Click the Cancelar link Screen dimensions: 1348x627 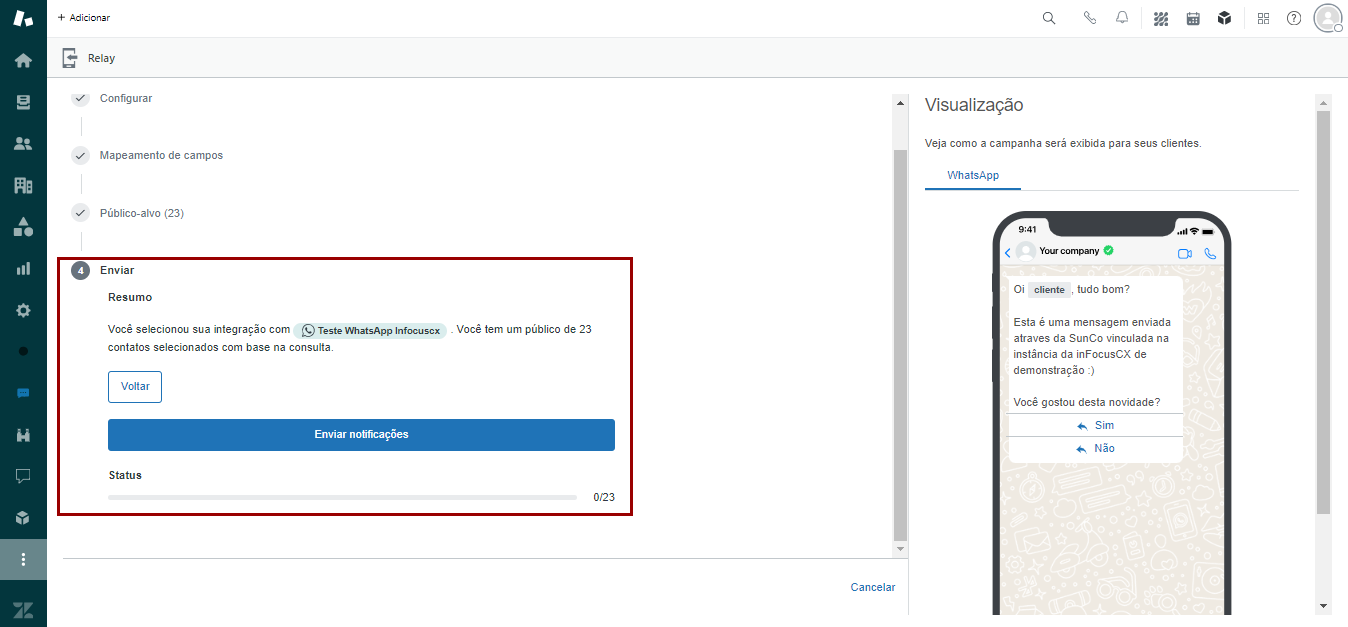tap(872, 587)
